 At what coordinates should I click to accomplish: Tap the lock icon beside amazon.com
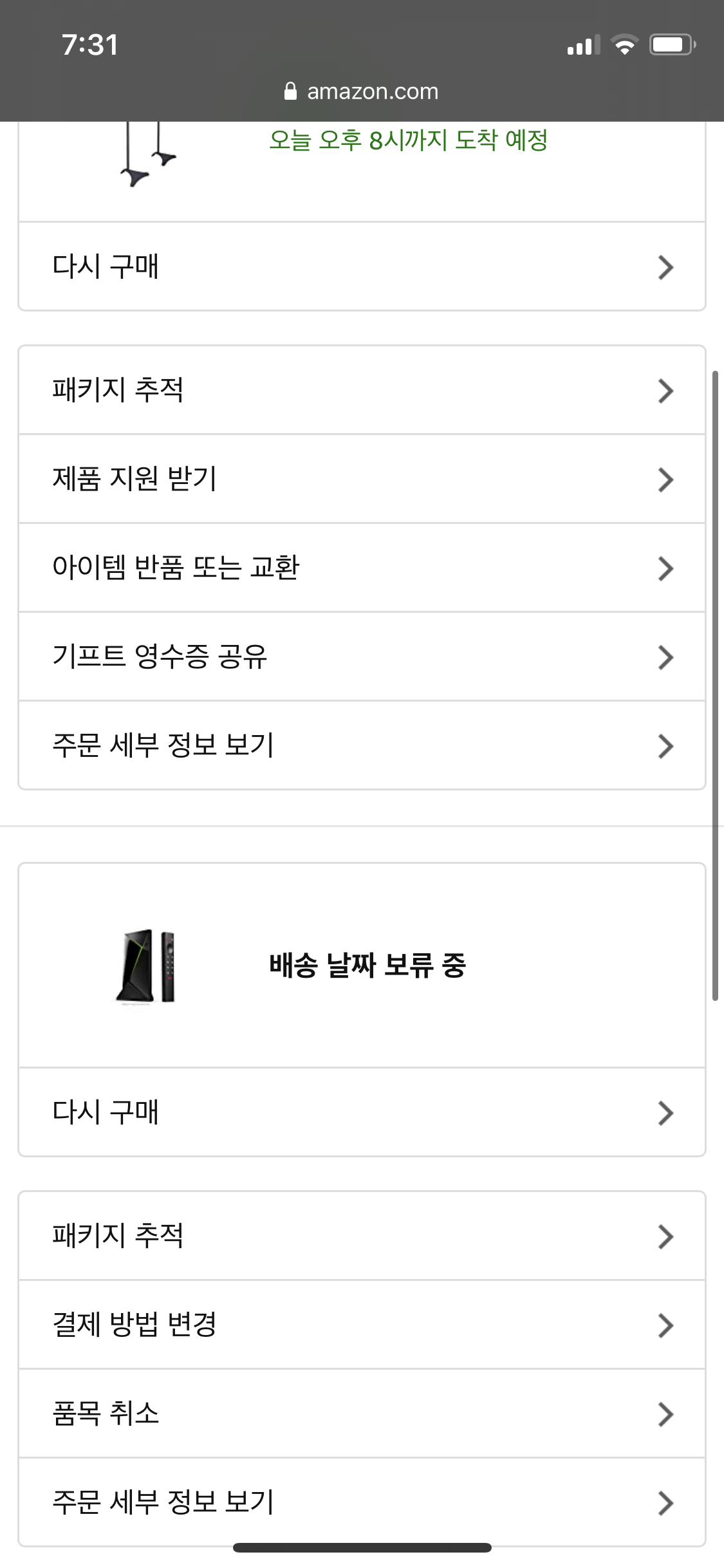point(290,91)
